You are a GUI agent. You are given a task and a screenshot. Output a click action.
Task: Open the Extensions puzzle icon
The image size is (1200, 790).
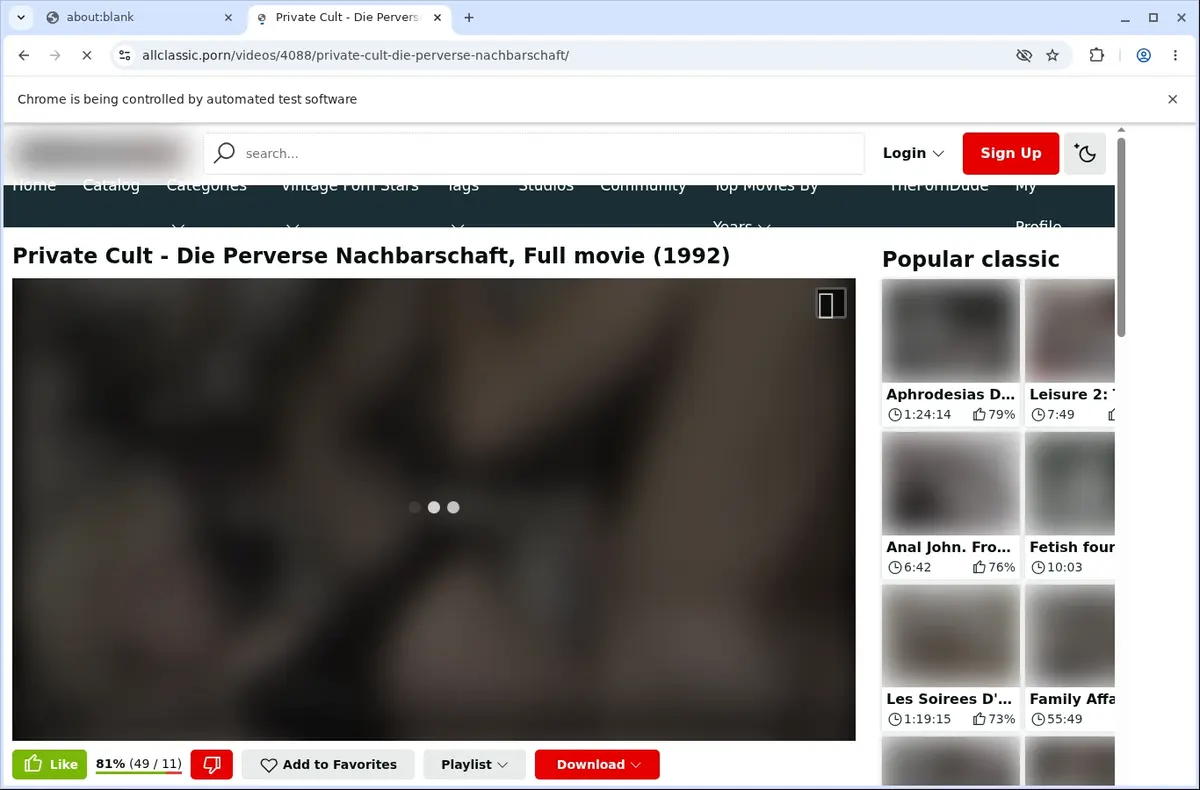coord(1097,55)
